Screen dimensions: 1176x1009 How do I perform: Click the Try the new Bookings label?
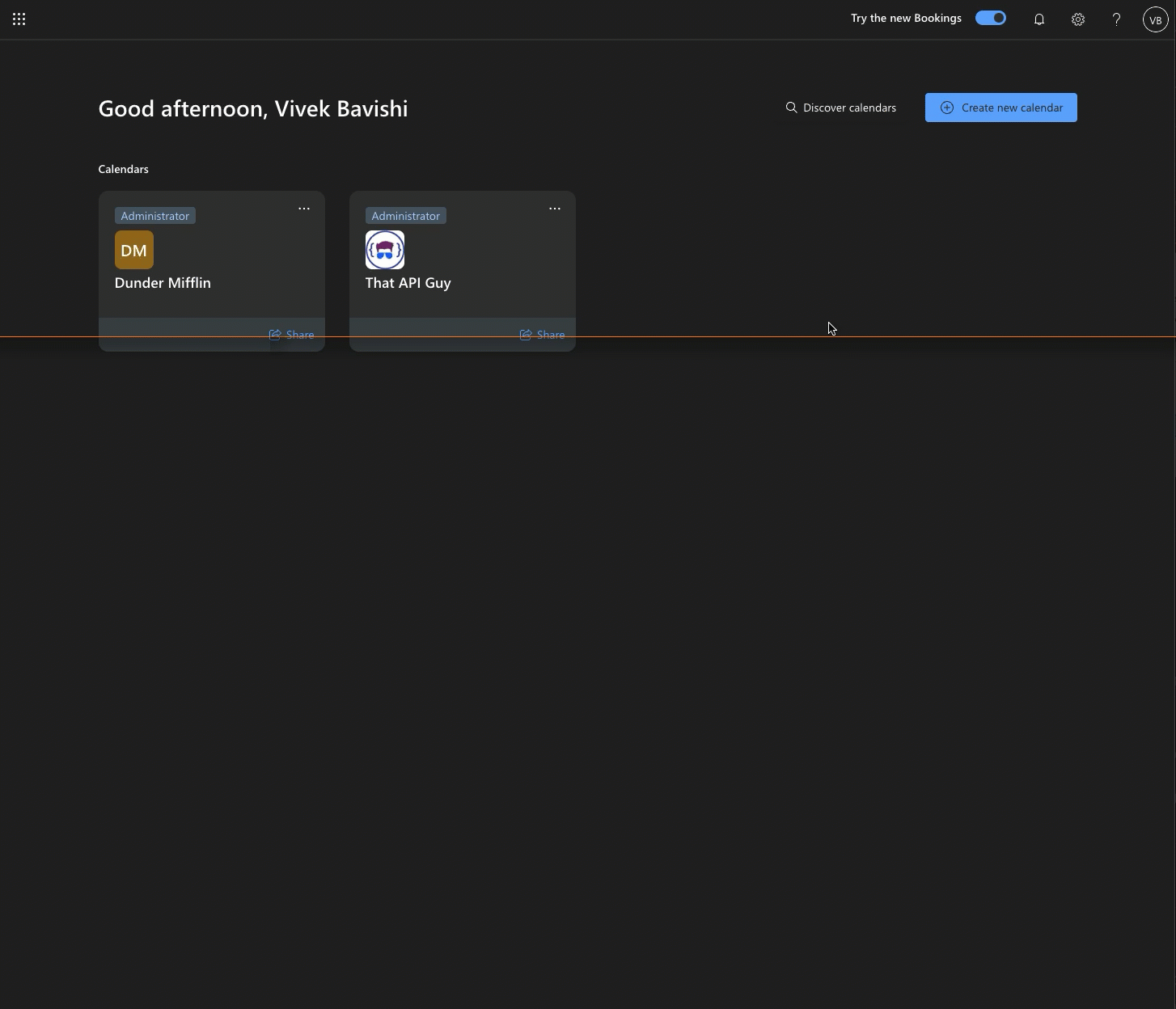pos(906,18)
